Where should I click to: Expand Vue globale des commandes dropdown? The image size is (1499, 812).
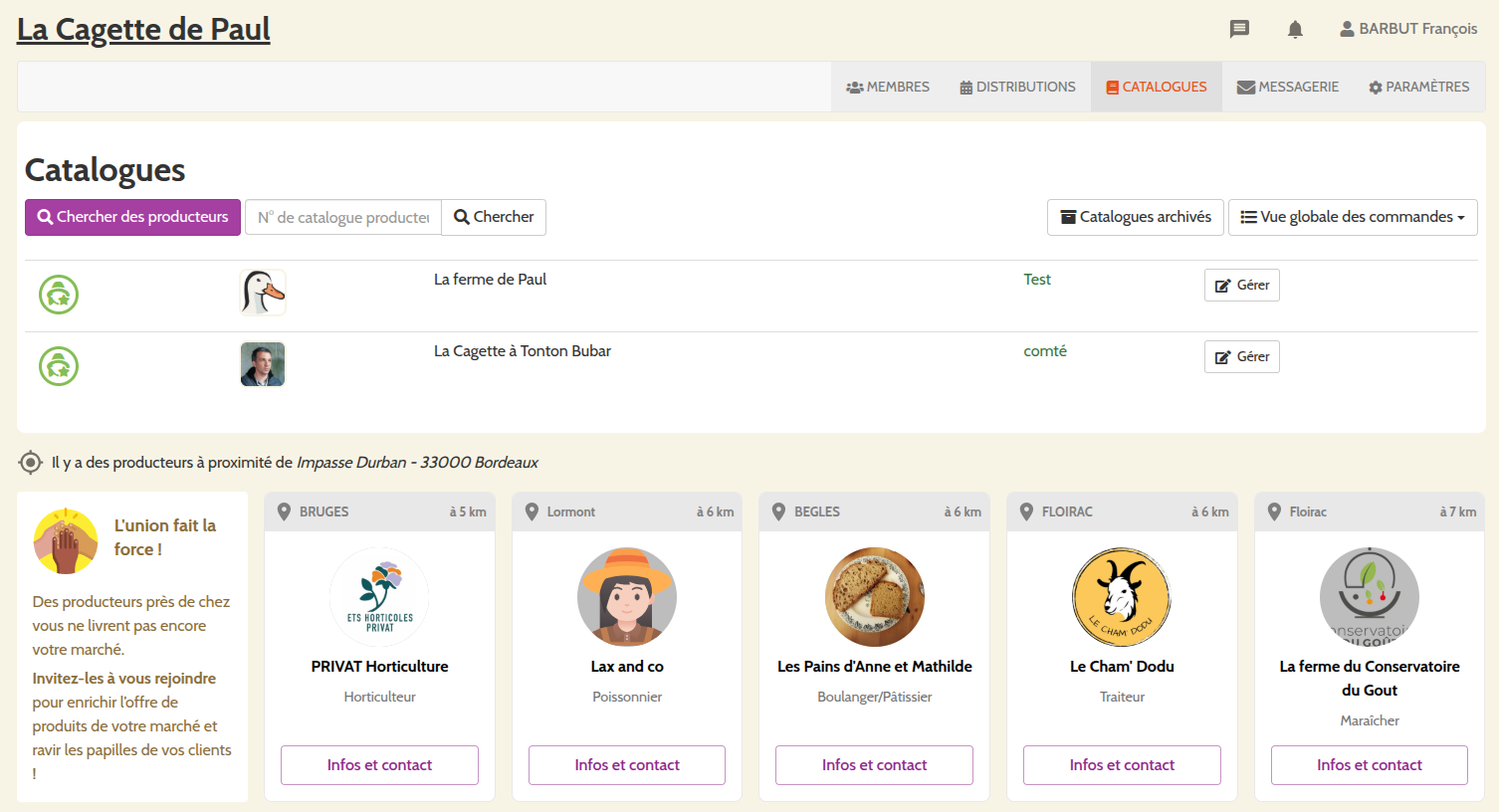tap(1353, 217)
